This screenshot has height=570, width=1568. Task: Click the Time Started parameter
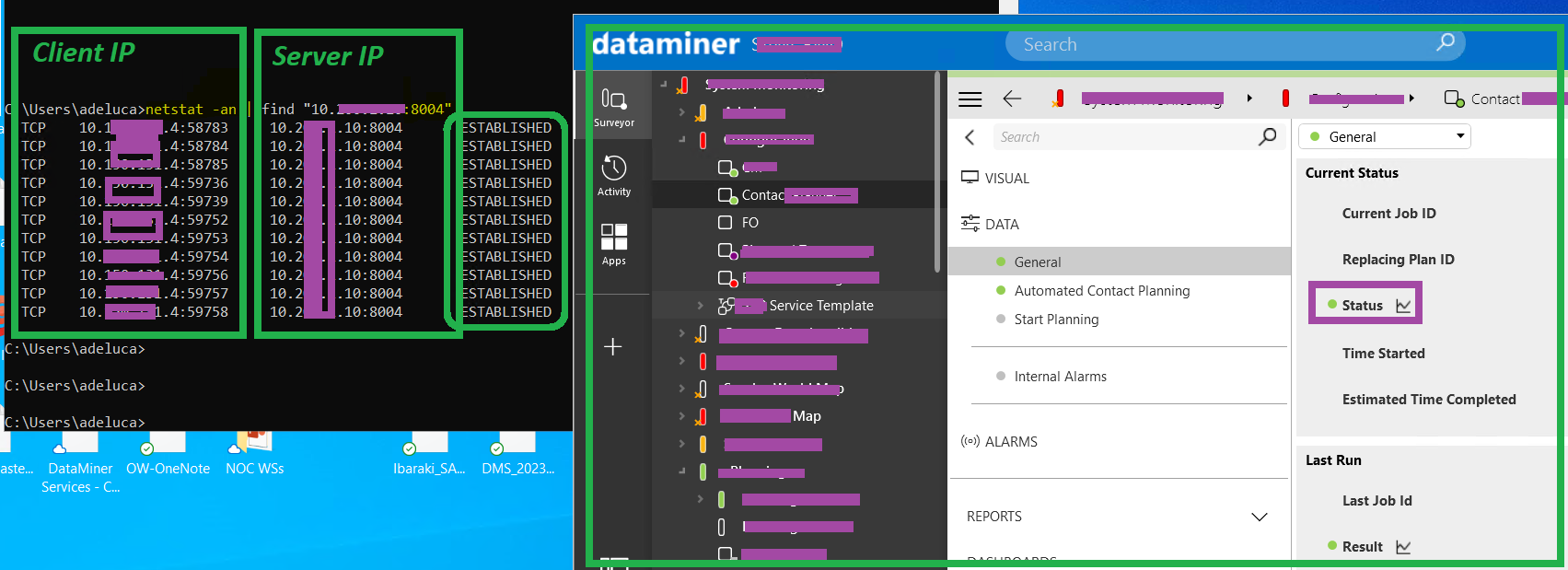1383,354
